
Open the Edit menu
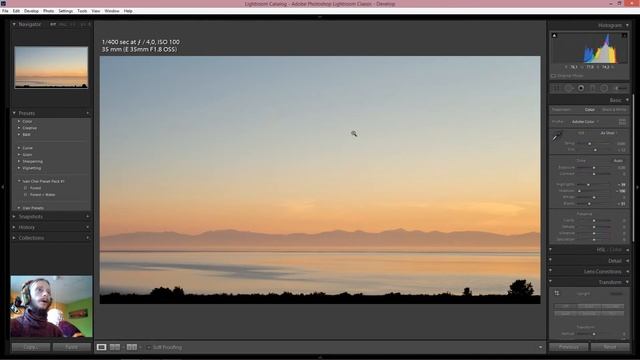(16, 11)
